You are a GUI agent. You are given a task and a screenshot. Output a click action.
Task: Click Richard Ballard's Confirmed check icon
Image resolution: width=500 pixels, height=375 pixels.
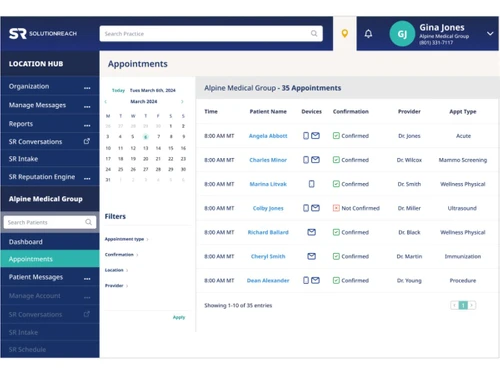click(x=336, y=232)
